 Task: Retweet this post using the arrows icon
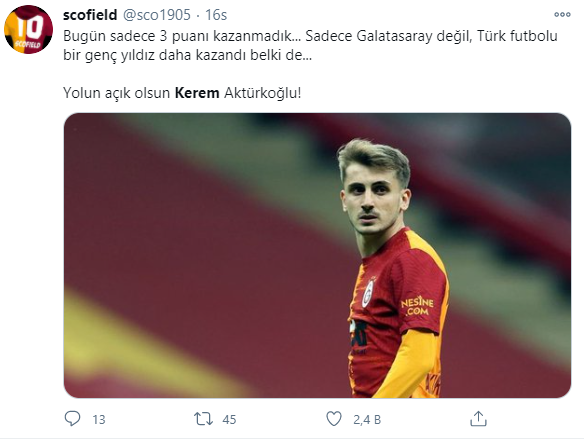(x=203, y=419)
